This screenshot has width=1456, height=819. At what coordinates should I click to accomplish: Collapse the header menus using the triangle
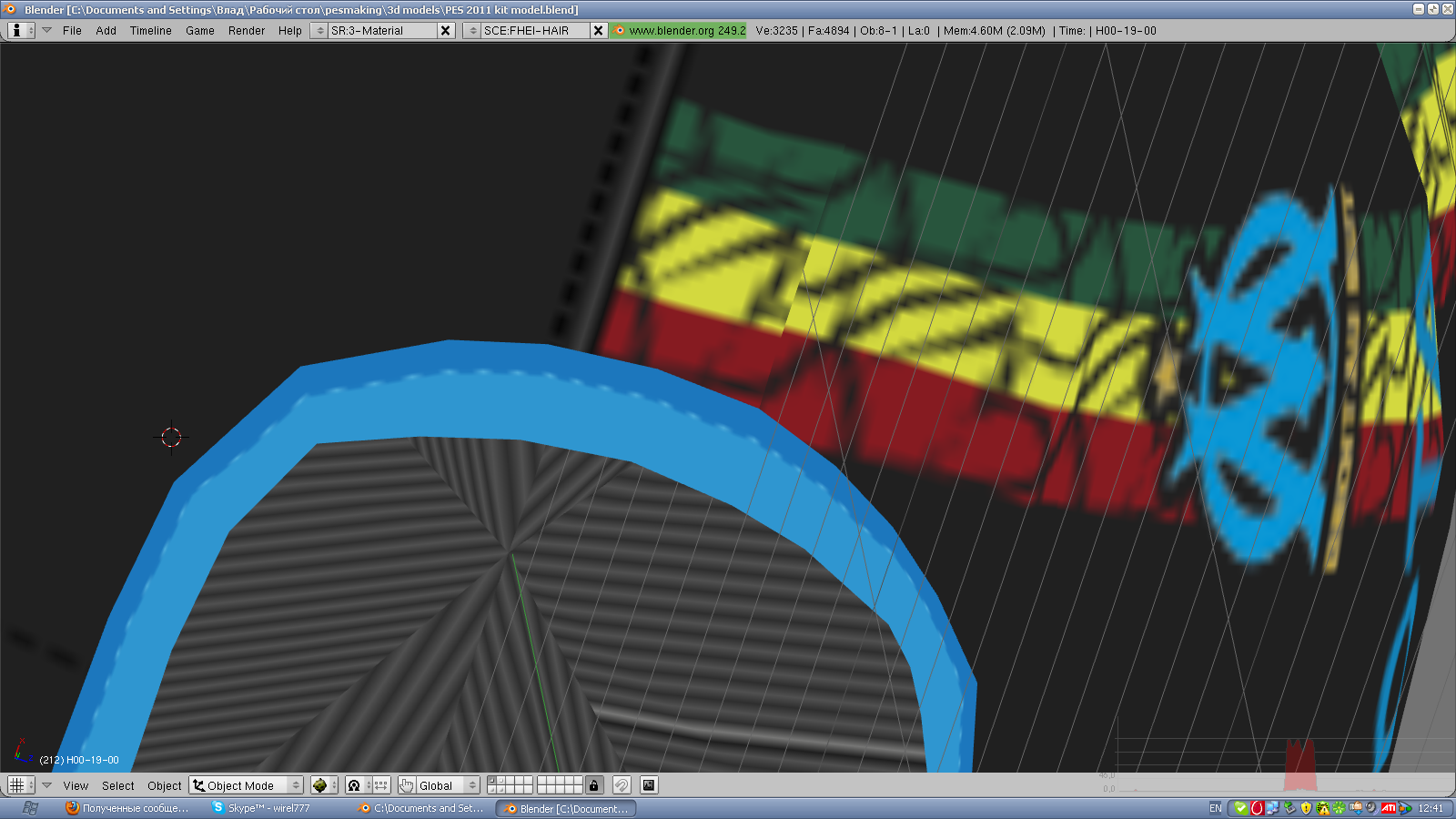[47, 31]
